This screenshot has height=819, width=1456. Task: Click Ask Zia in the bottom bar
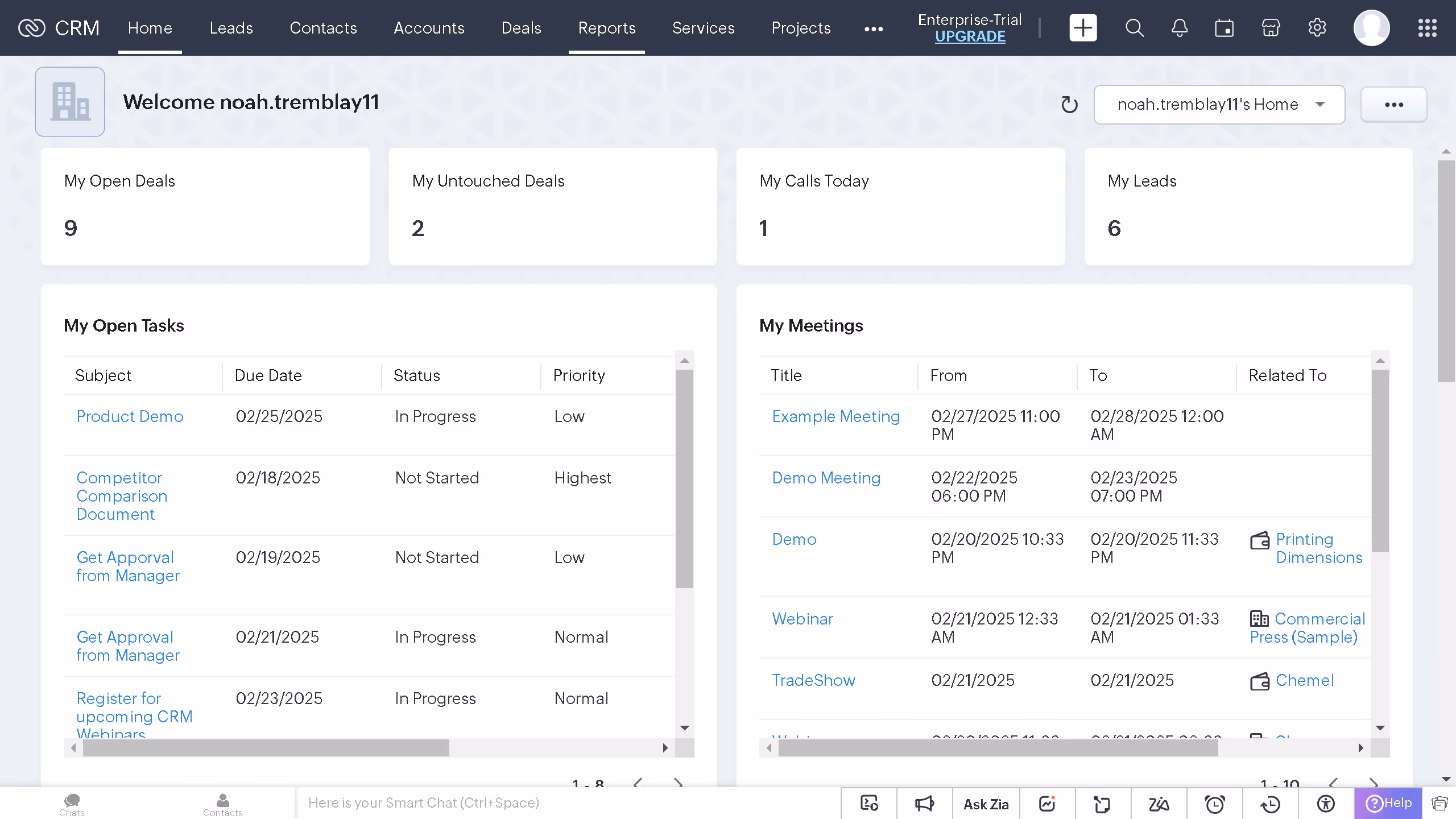986,804
